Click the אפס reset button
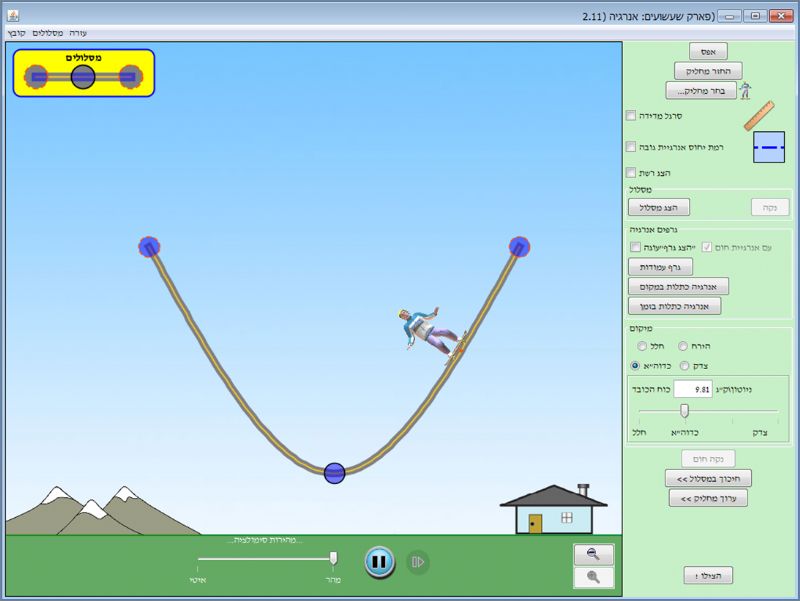800x601 pixels. (x=708, y=51)
